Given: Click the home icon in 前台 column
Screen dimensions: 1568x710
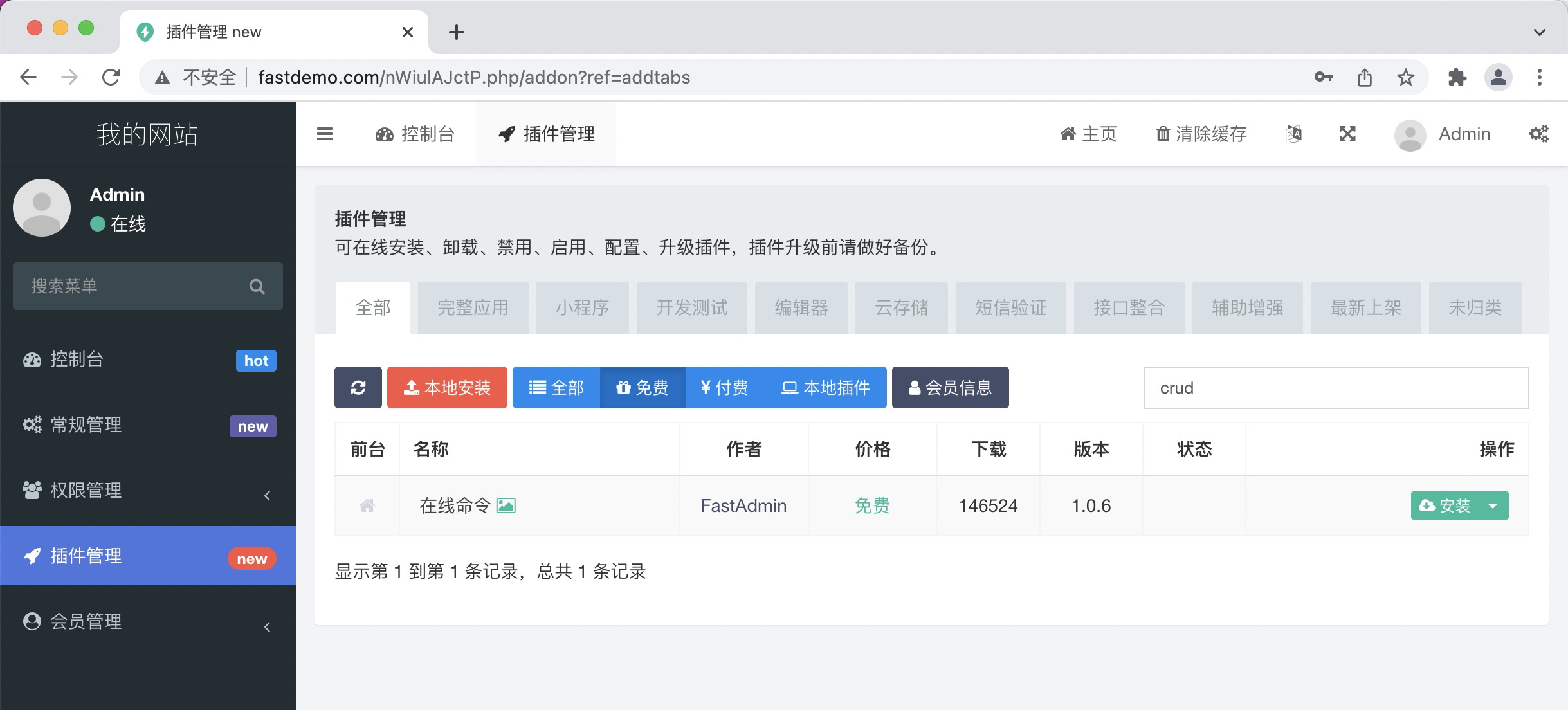Looking at the screenshot, I should coord(367,506).
